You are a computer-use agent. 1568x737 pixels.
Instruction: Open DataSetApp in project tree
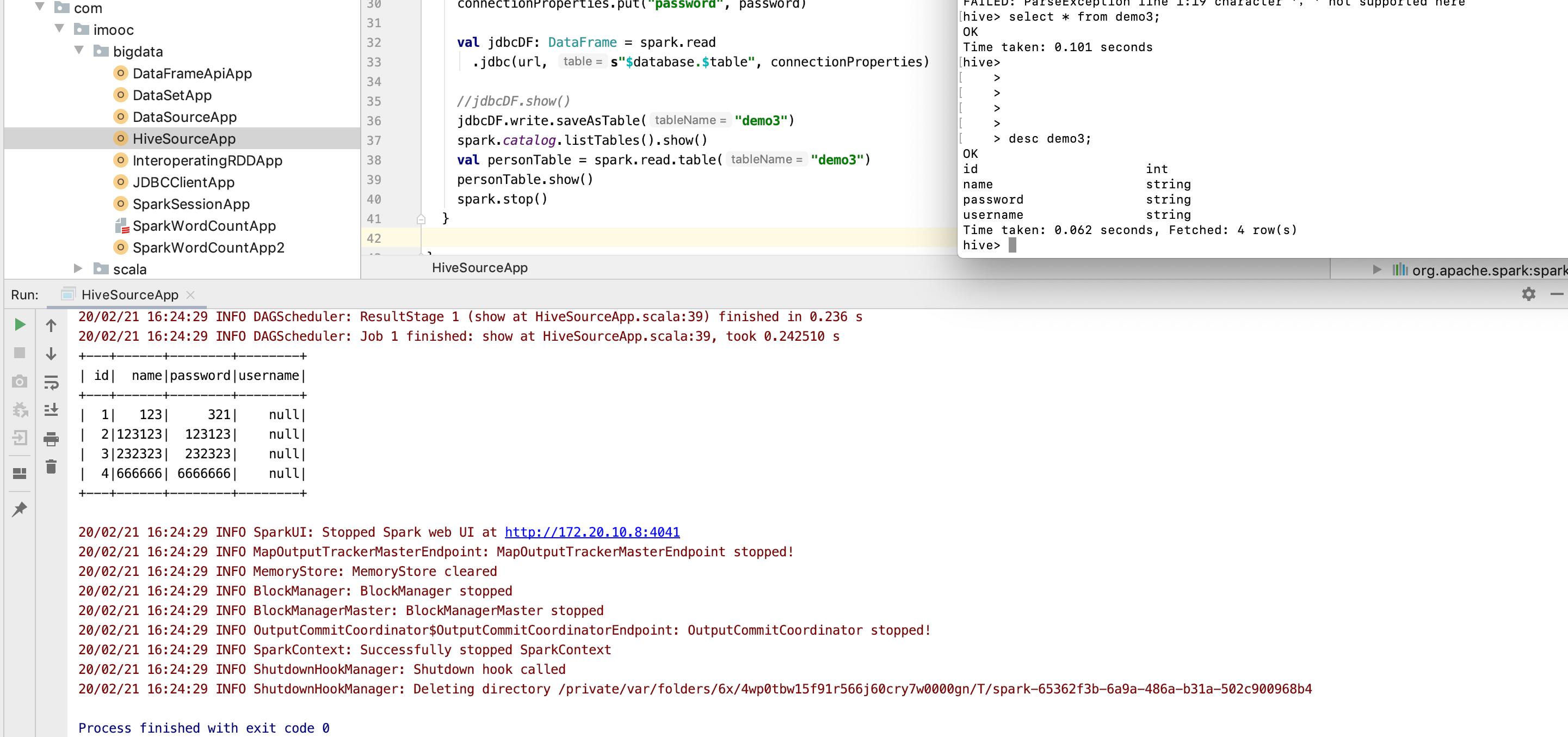coord(171,95)
